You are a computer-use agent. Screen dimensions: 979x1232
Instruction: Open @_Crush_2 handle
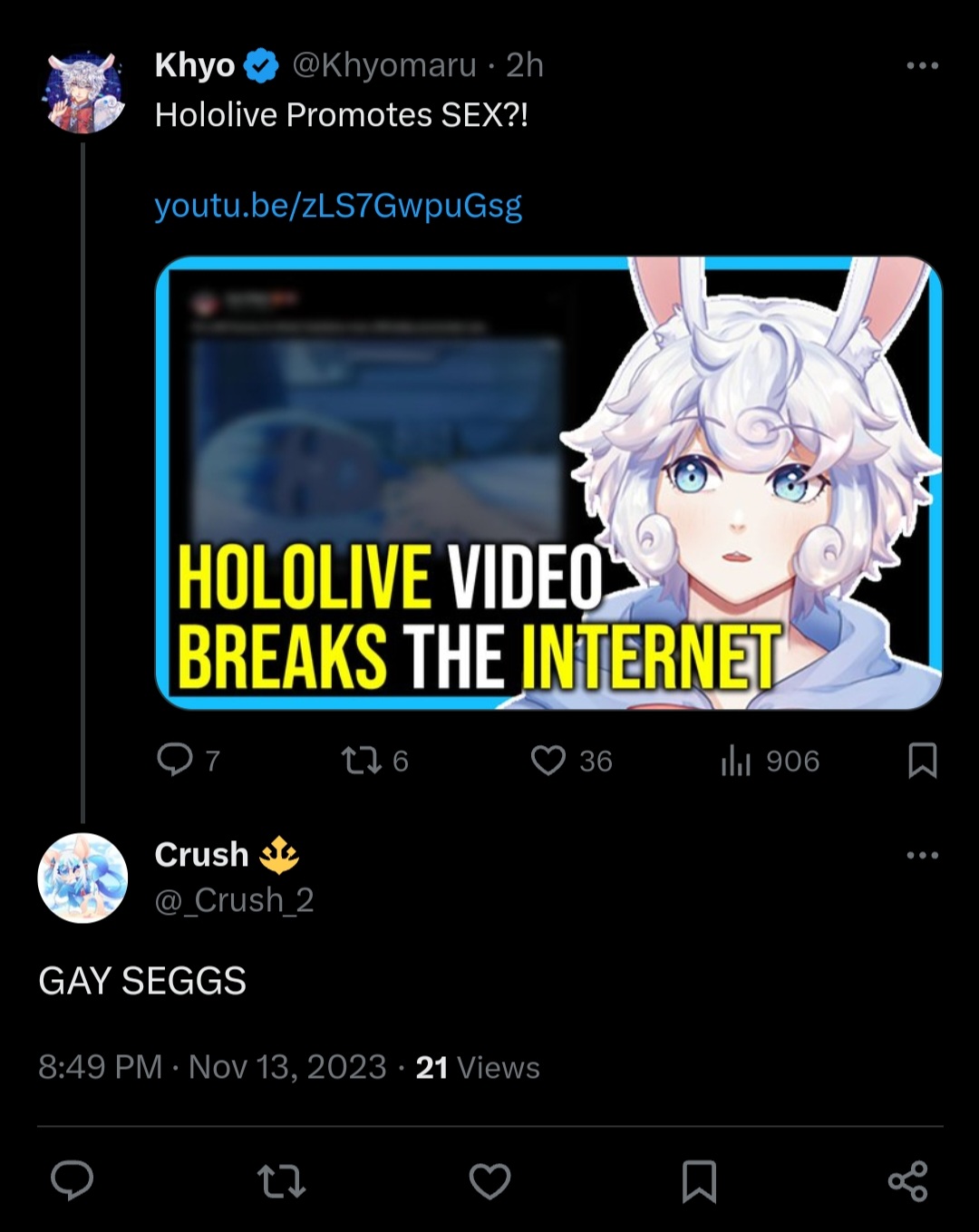point(234,900)
